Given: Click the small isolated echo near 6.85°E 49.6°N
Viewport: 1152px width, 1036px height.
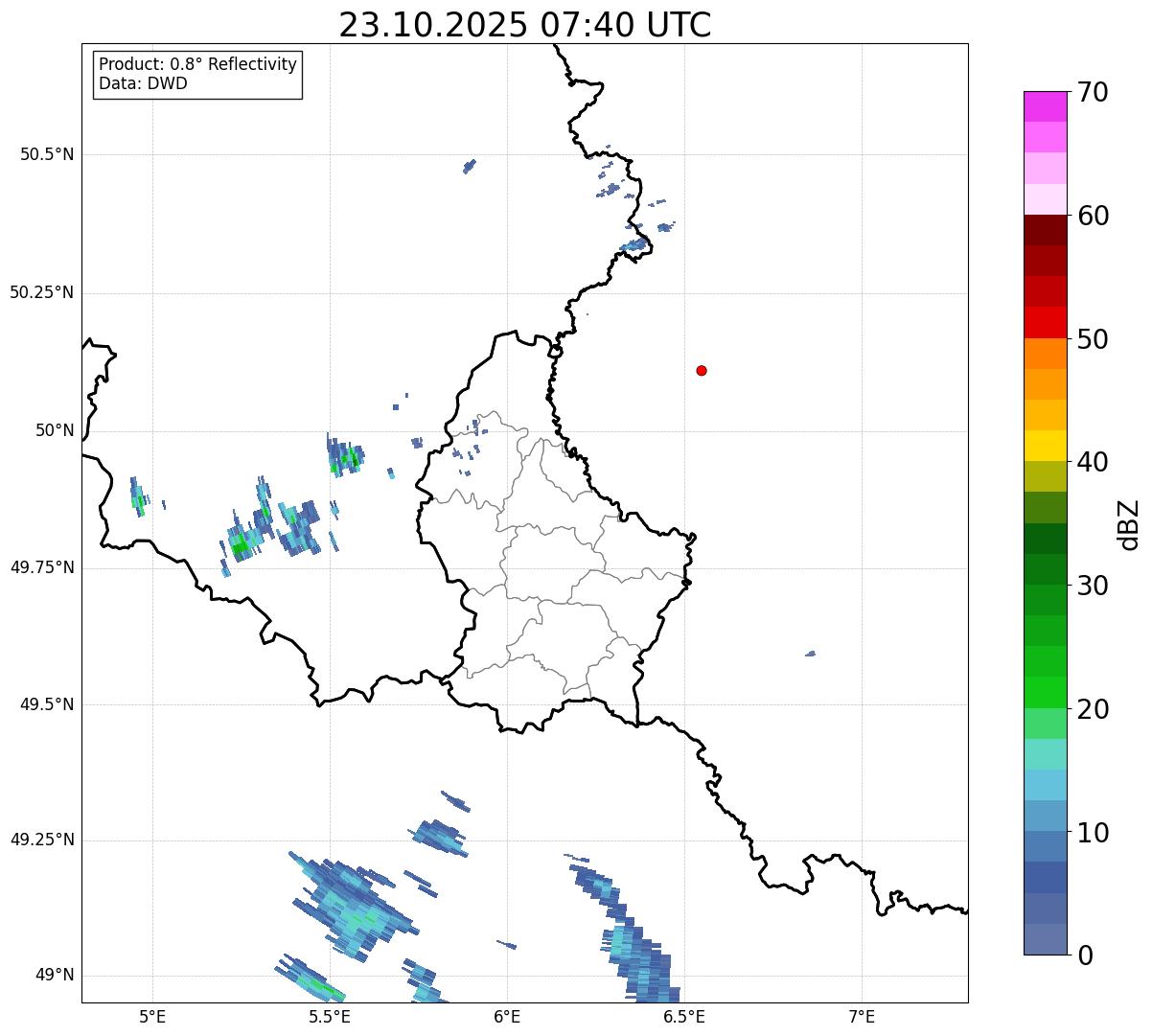Looking at the screenshot, I should (x=811, y=654).
